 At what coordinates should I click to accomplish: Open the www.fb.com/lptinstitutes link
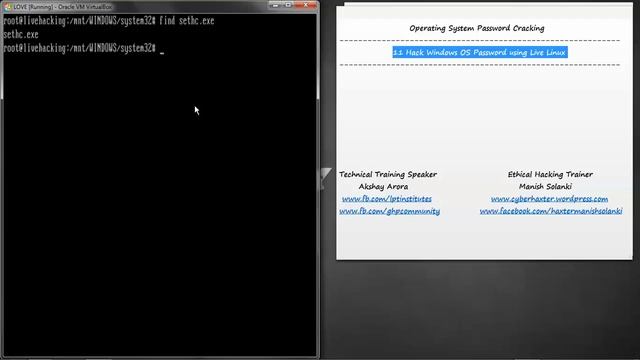click(387, 199)
